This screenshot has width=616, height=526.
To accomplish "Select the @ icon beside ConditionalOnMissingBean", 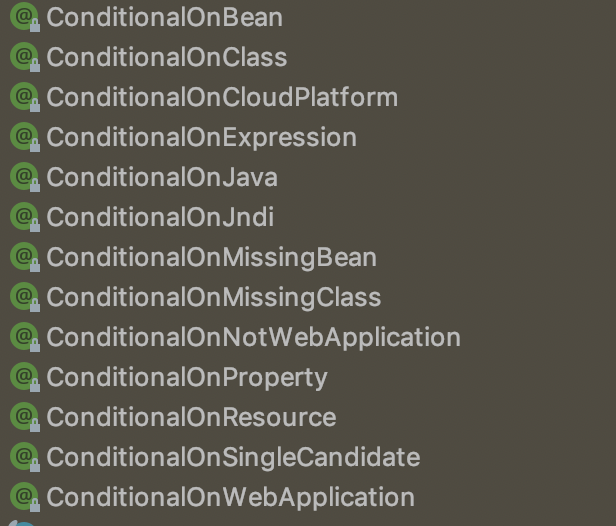I will [22, 257].
